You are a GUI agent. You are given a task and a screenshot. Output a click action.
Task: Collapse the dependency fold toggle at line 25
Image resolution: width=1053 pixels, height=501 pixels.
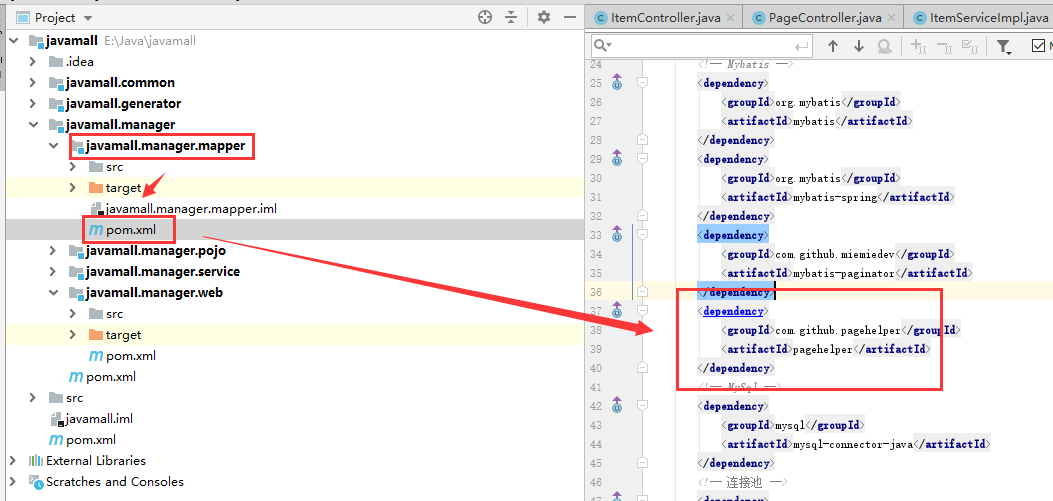pyautogui.click(x=641, y=83)
